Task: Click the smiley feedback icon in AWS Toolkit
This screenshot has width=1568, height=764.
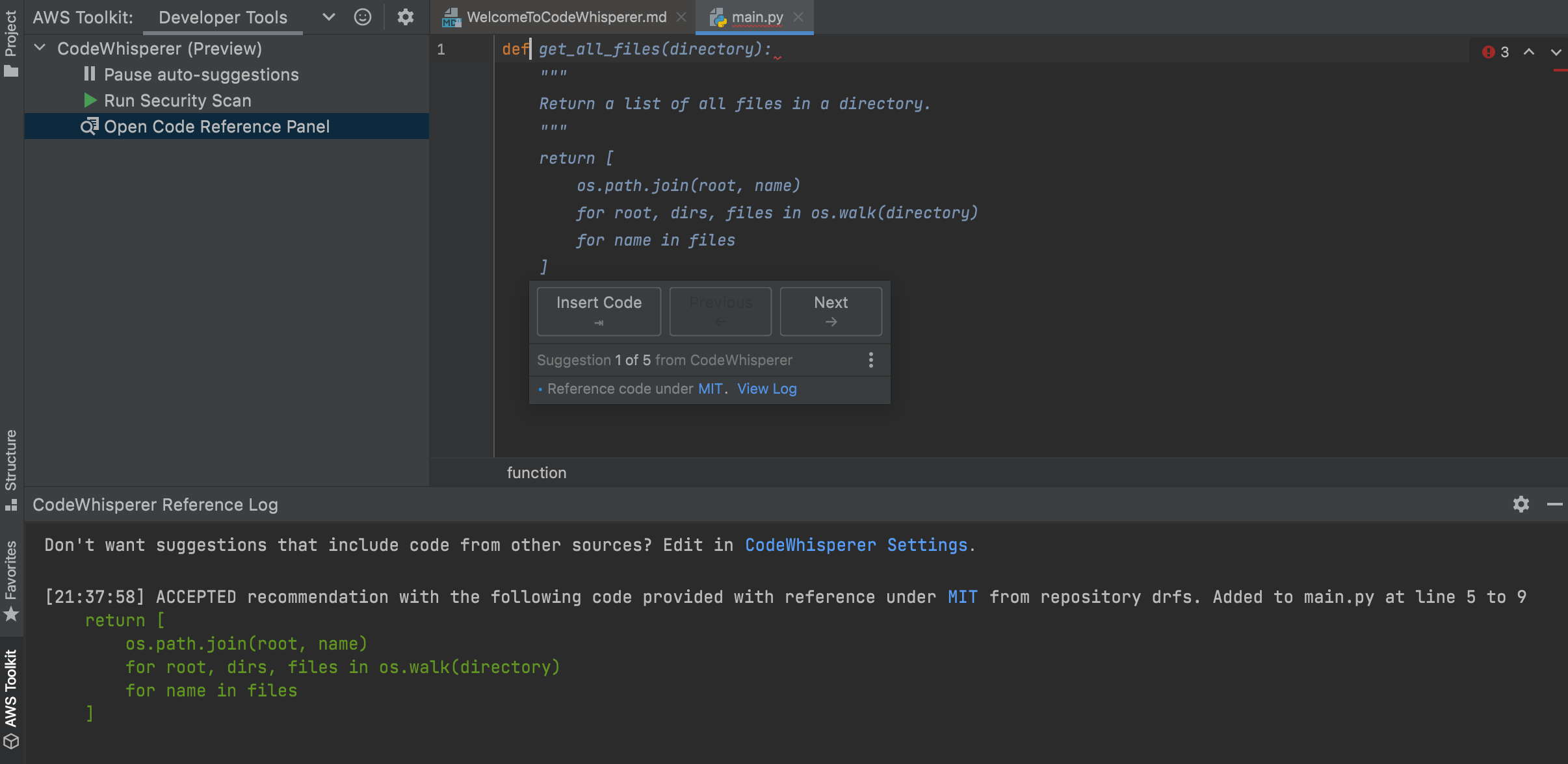Action: tap(363, 17)
